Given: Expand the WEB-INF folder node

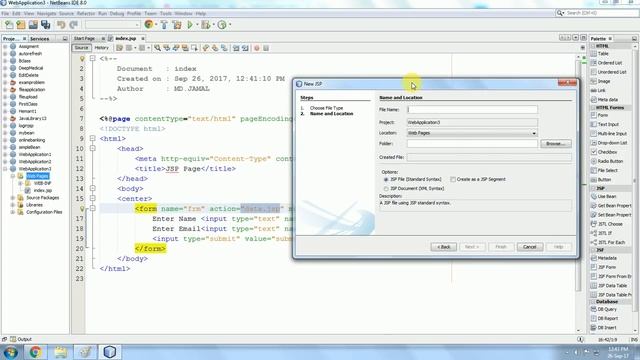Looking at the screenshot, I should click(20, 183).
